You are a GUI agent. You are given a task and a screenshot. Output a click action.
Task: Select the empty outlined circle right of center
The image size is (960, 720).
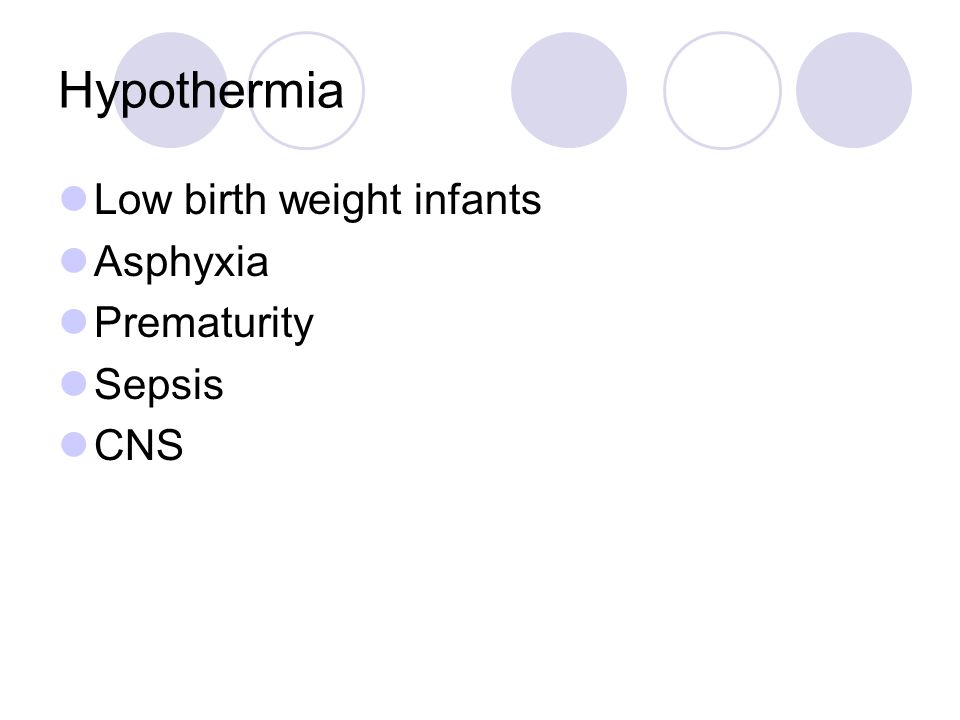click(x=722, y=90)
